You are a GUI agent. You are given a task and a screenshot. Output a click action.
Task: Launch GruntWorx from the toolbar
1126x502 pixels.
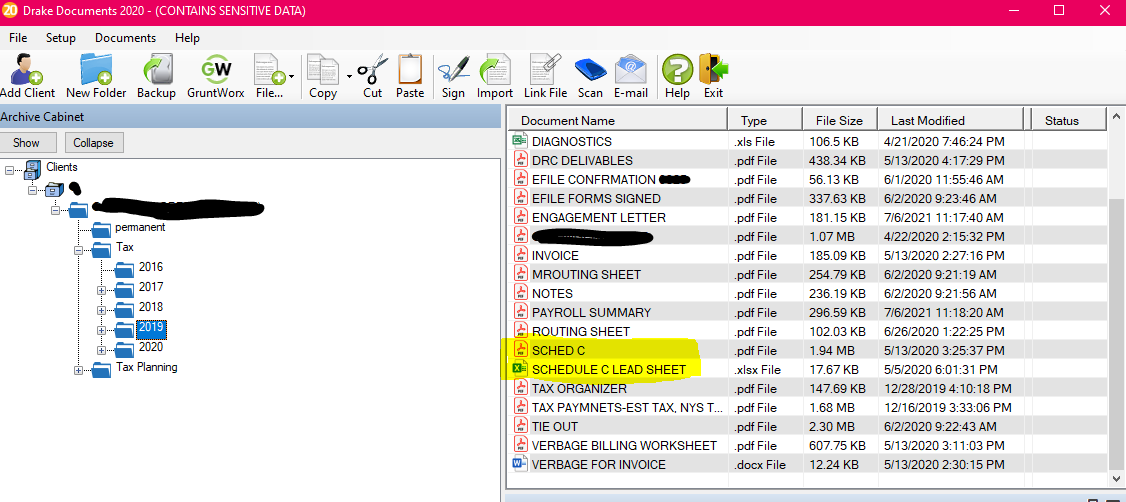coord(215,76)
